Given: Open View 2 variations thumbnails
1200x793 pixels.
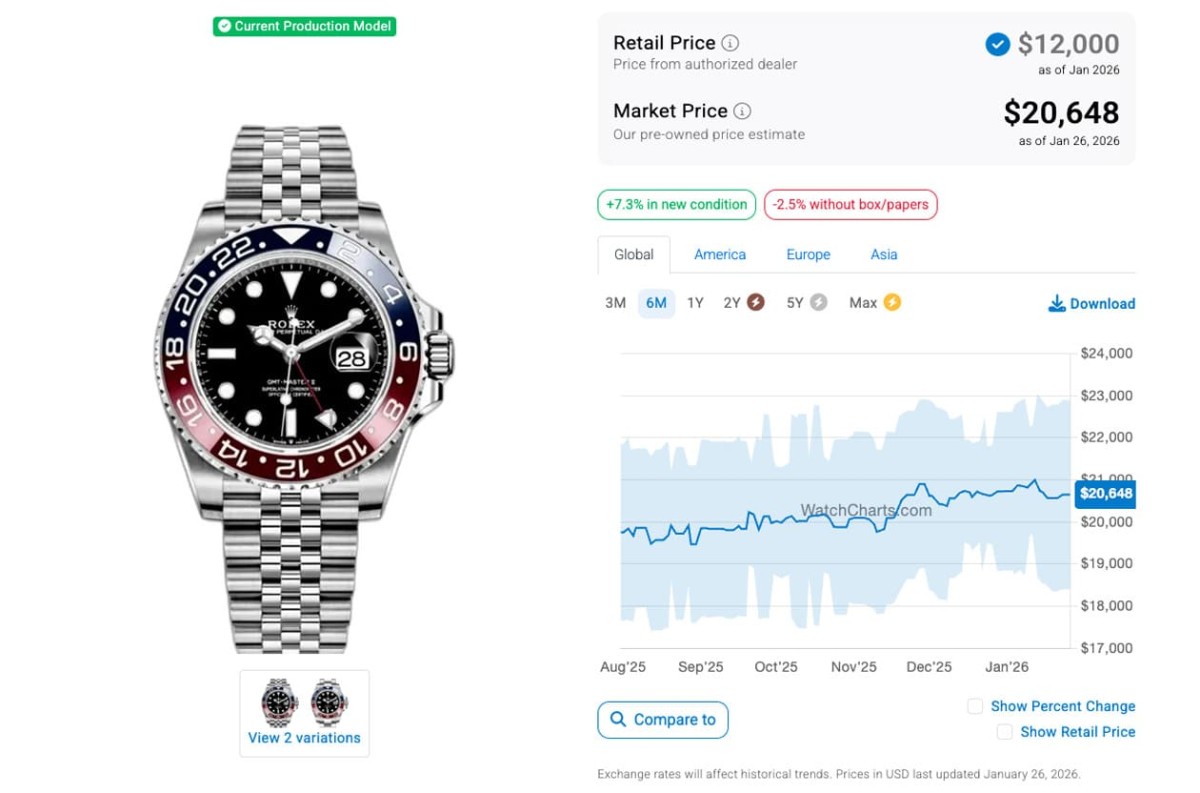Looking at the screenshot, I should [304, 712].
